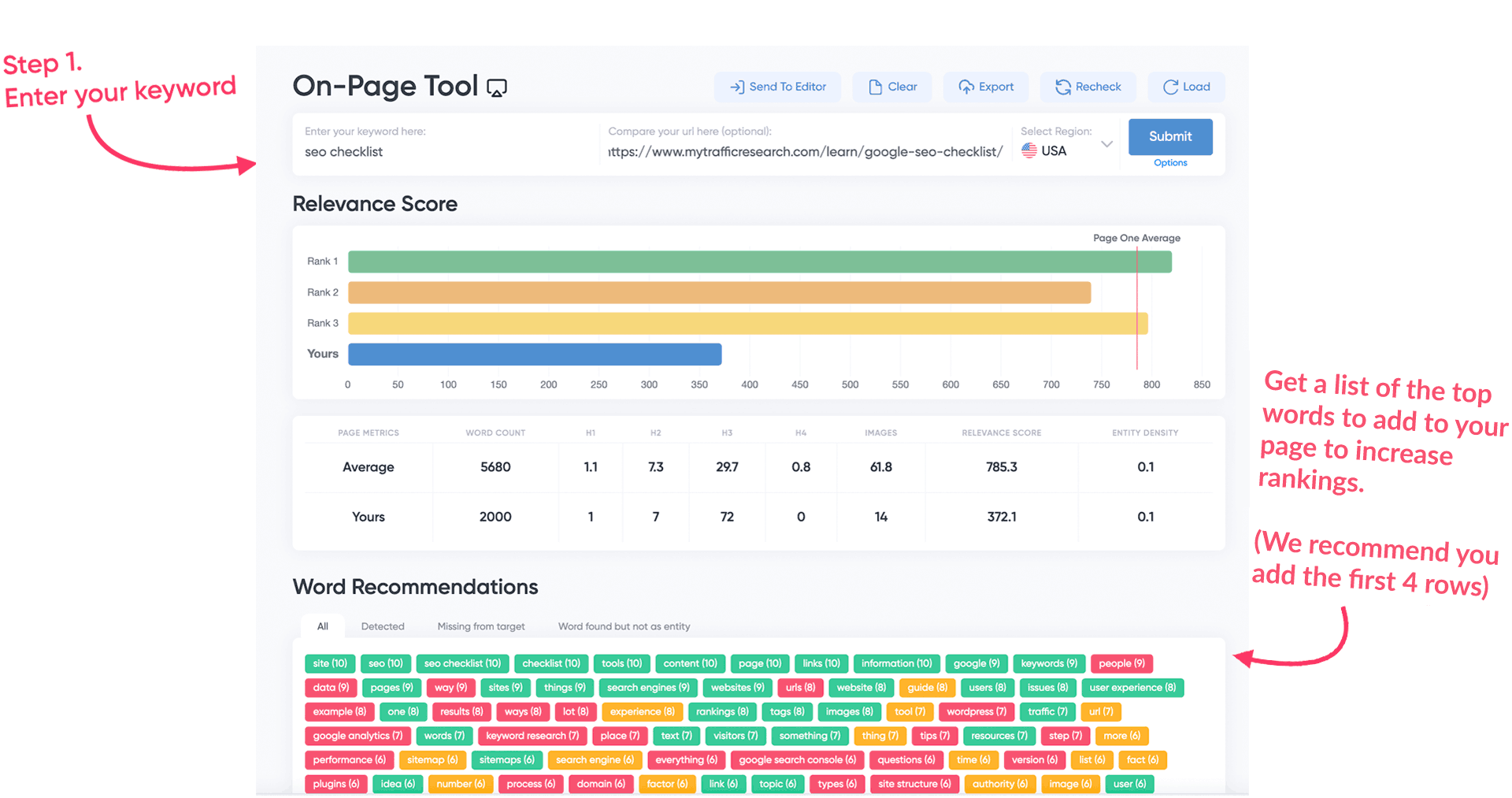Click the 'checklist (10)' tag
This screenshot has width=1512, height=798.
point(550,664)
